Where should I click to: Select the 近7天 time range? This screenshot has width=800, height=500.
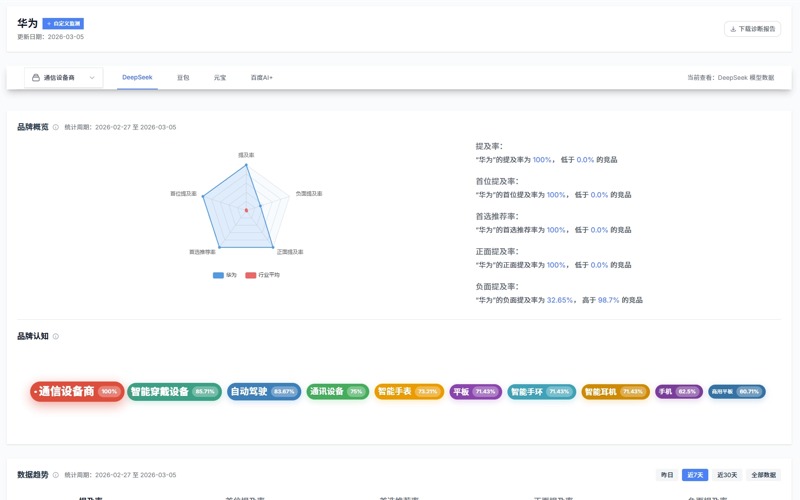point(695,475)
